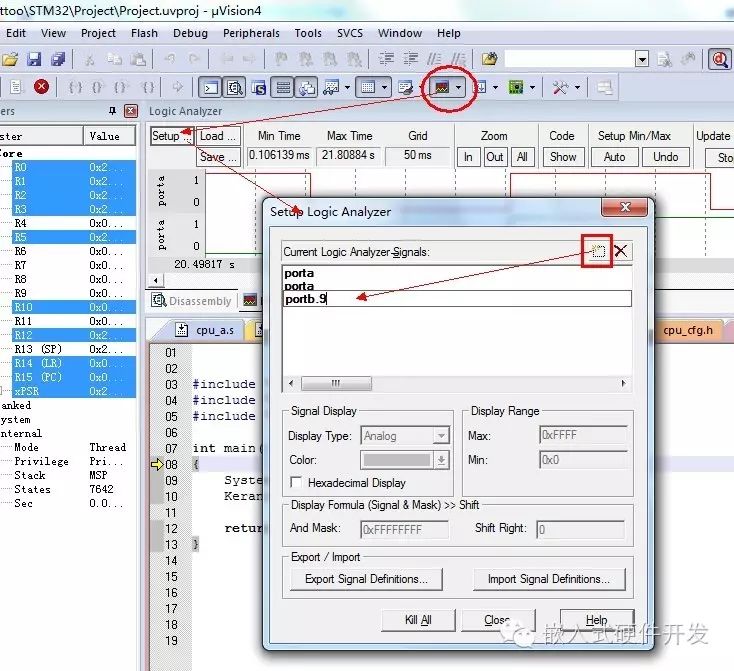Click the Copy icon in the toolbar
The width and height of the screenshot is (734, 671).
(114, 59)
